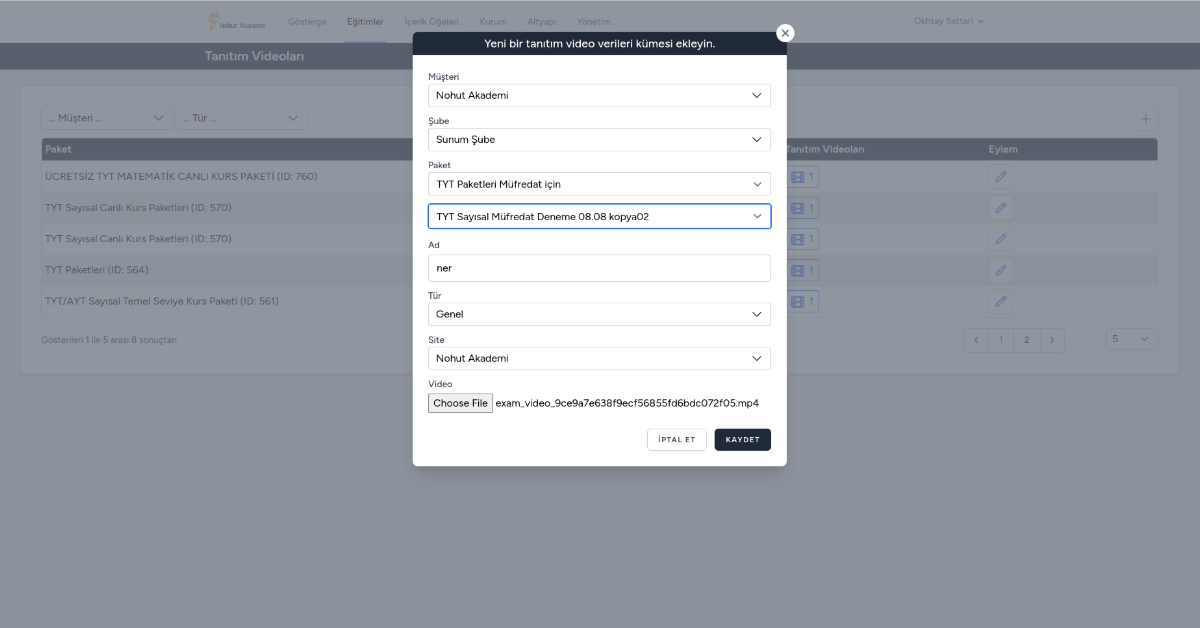Click the İPTAL ET button
The height and width of the screenshot is (628, 1200).
677,440
